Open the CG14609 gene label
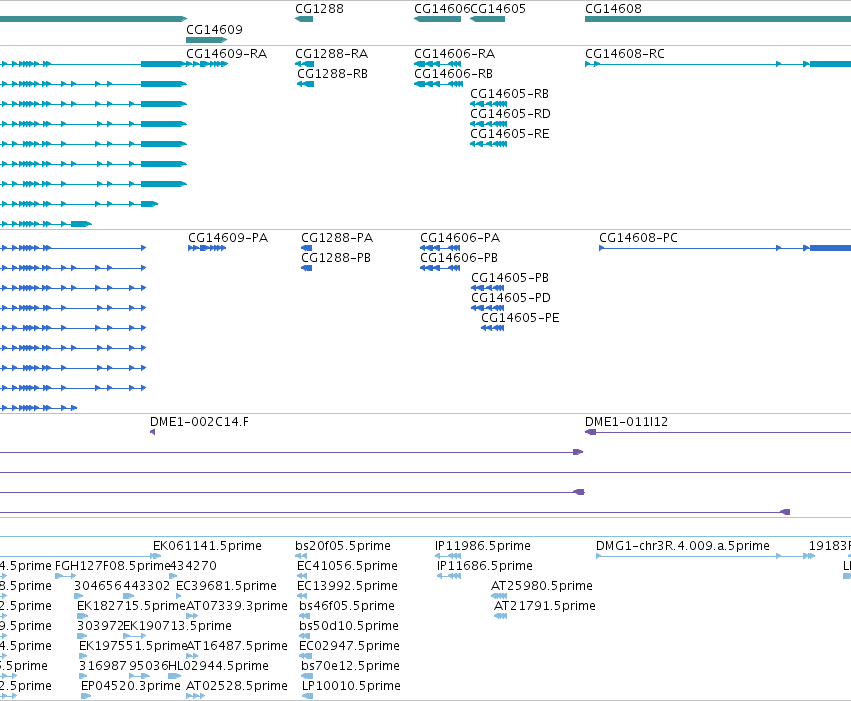The width and height of the screenshot is (851, 701). pyautogui.click(x=214, y=30)
